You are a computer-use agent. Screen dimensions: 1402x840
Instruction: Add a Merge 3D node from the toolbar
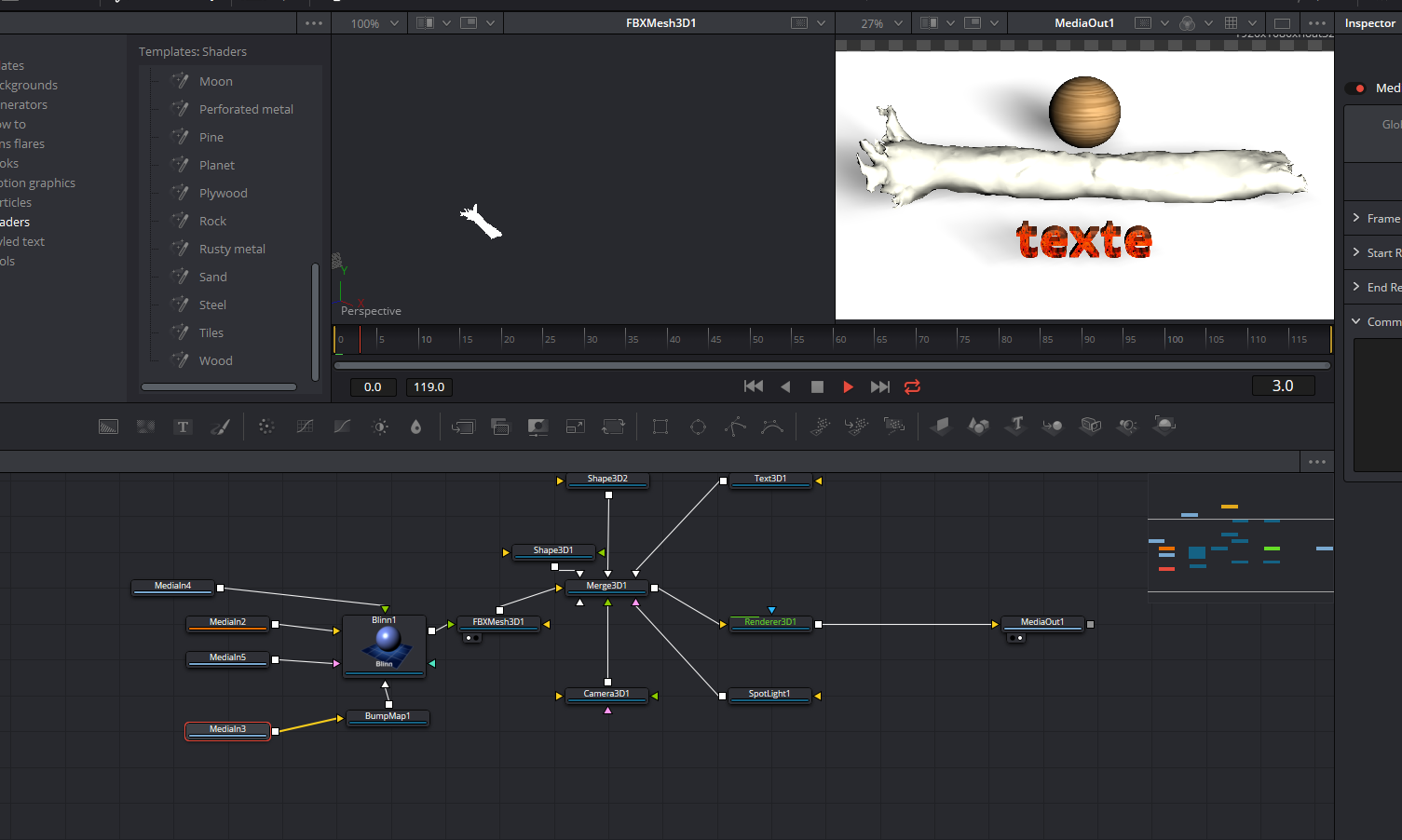[x=1053, y=427]
